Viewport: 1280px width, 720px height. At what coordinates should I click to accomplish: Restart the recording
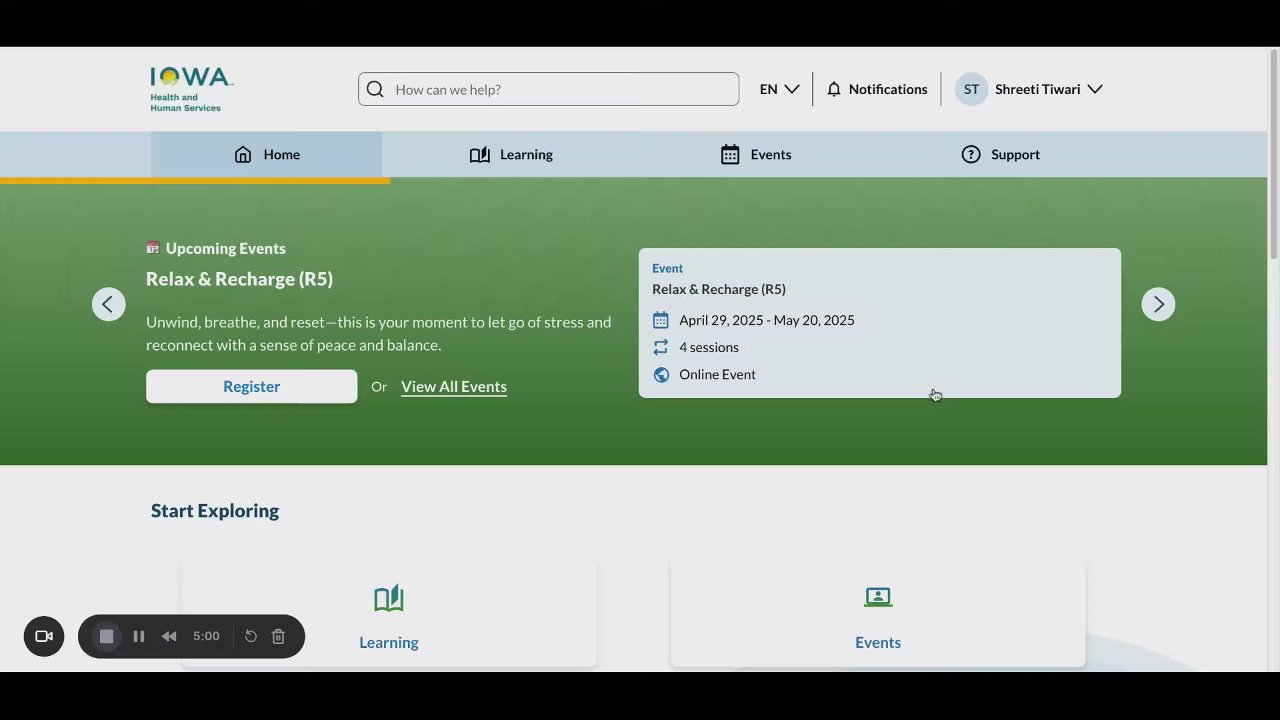click(x=251, y=636)
